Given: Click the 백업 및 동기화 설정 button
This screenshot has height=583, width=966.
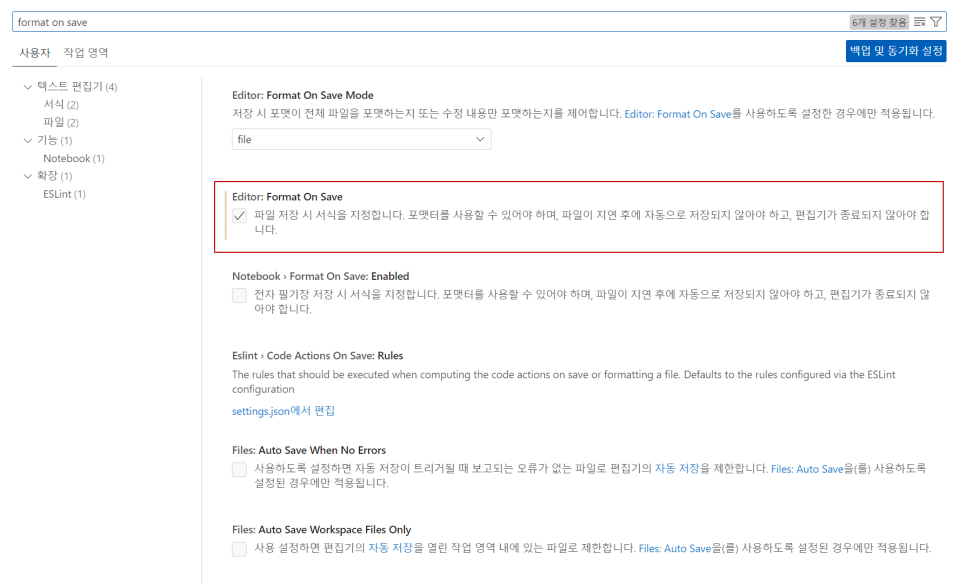Looking at the screenshot, I should (896, 51).
